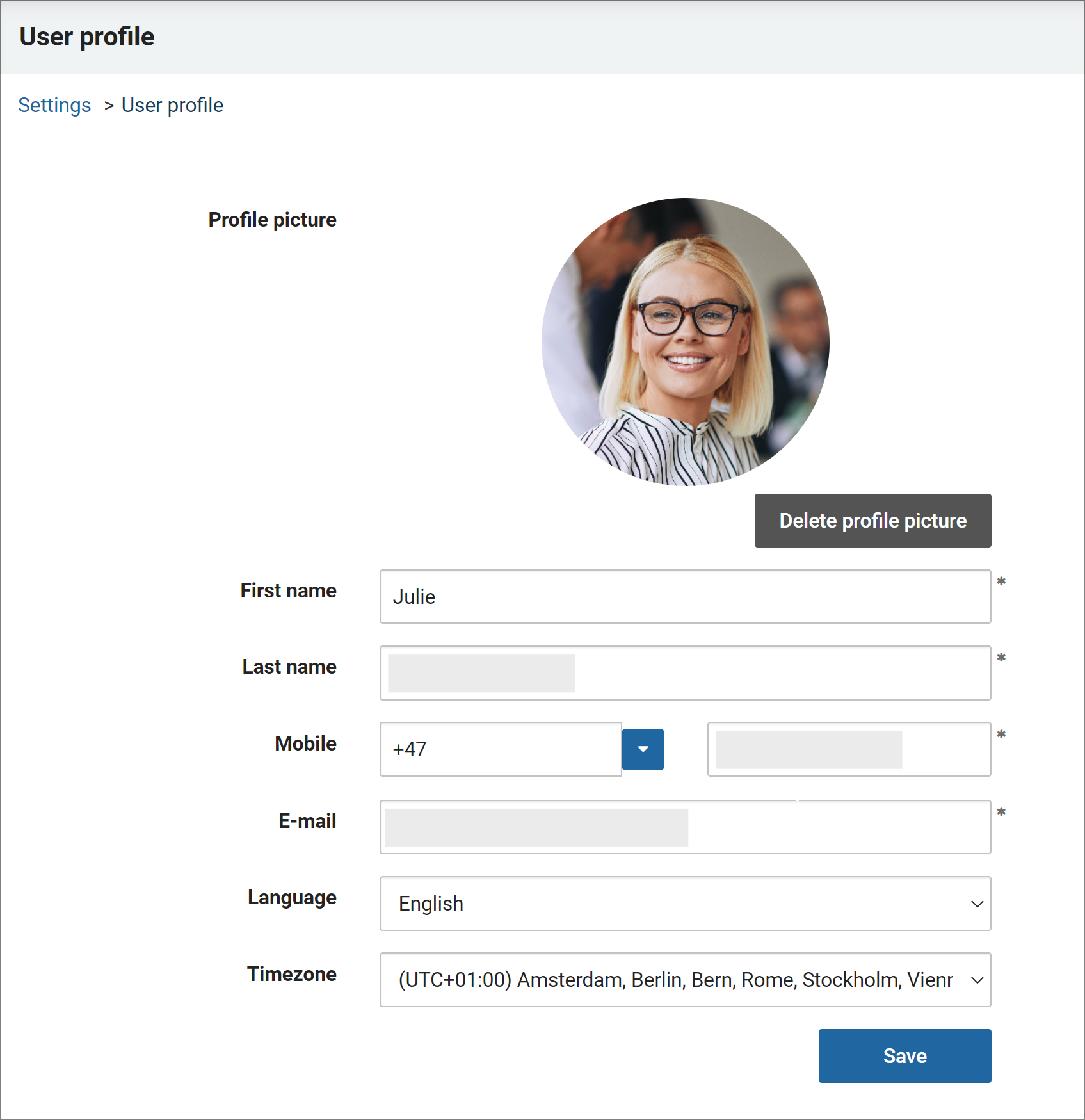The height and width of the screenshot is (1120, 1085).
Task: Click the User profile breadcrumb entry
Action: pos(172,104)
